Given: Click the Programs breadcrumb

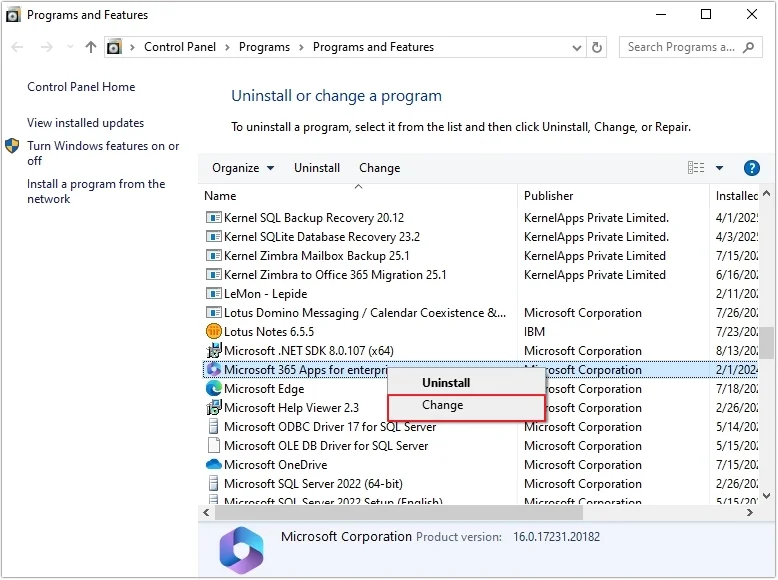Looking at the screenshot, I should [x=264, y=47].
